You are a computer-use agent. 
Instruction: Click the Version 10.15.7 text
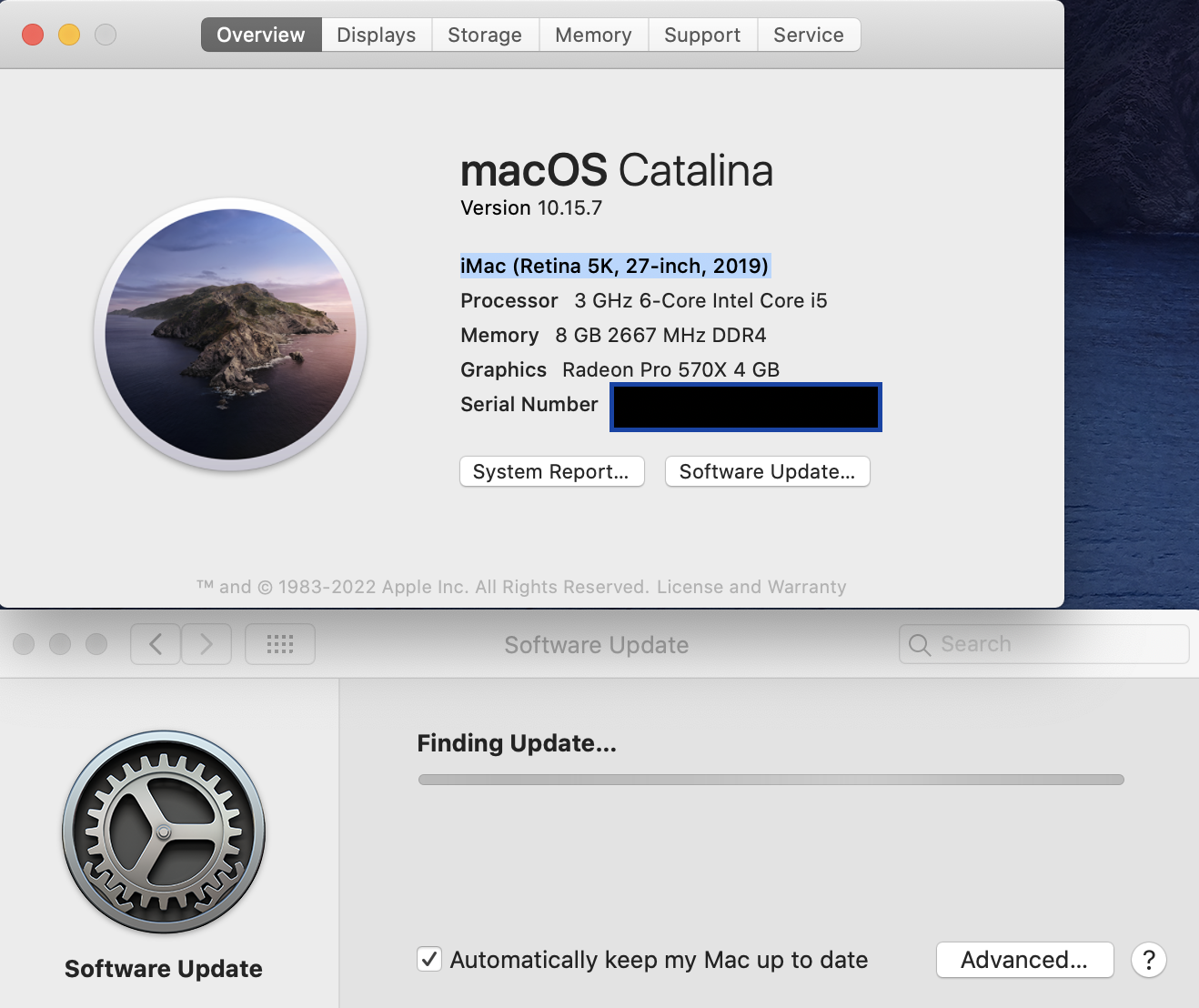531,207
